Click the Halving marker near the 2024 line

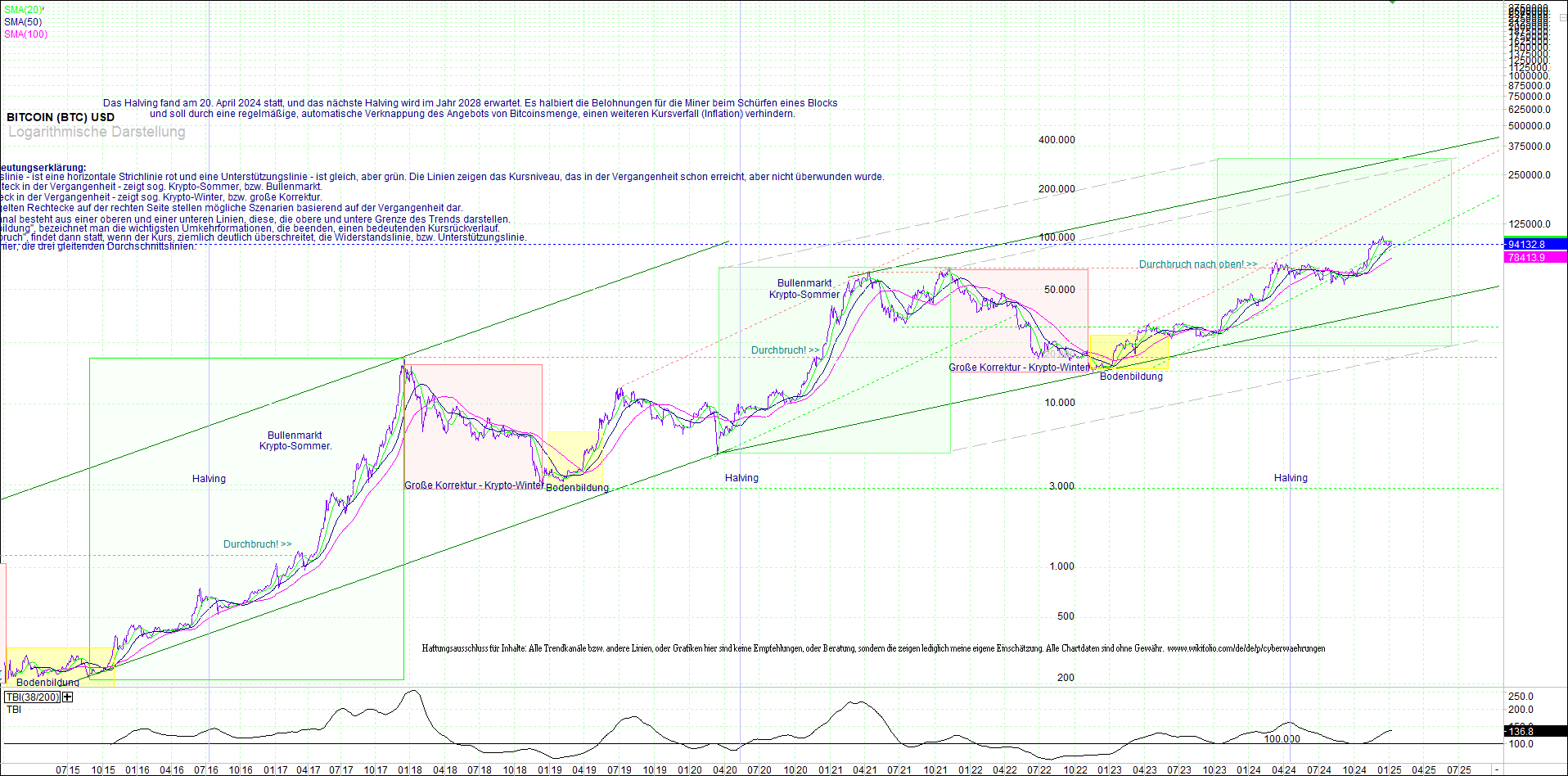point(1290,477)
